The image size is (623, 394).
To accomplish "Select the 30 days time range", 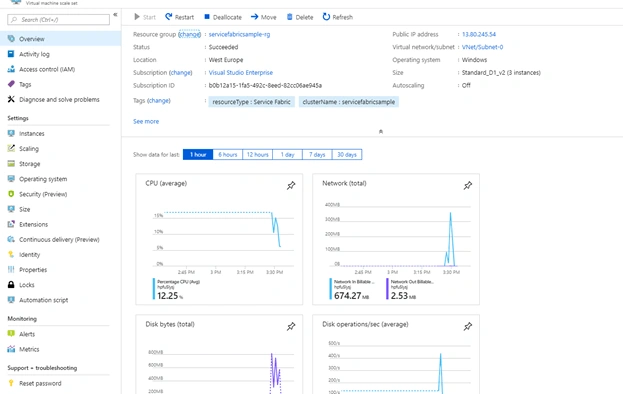I will pyautogui.click(x=347, y=155).
